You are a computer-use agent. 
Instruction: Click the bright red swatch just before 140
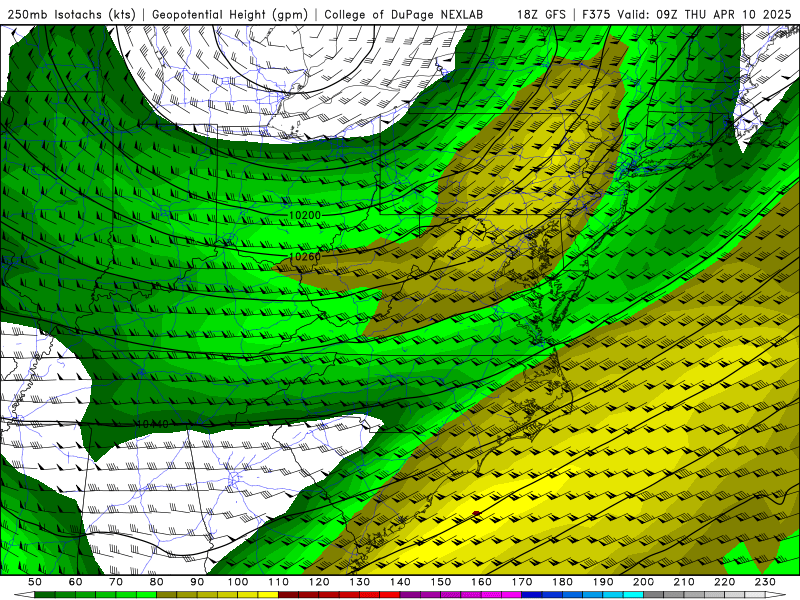(390, 595)
